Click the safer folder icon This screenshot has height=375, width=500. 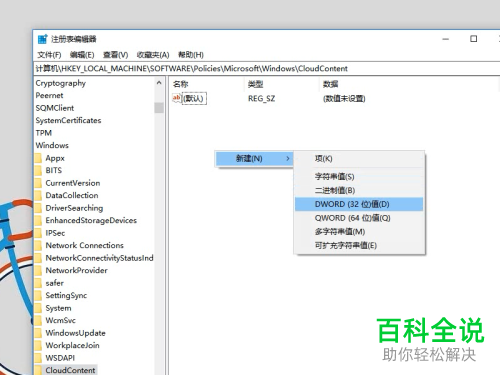click(39, 283)
